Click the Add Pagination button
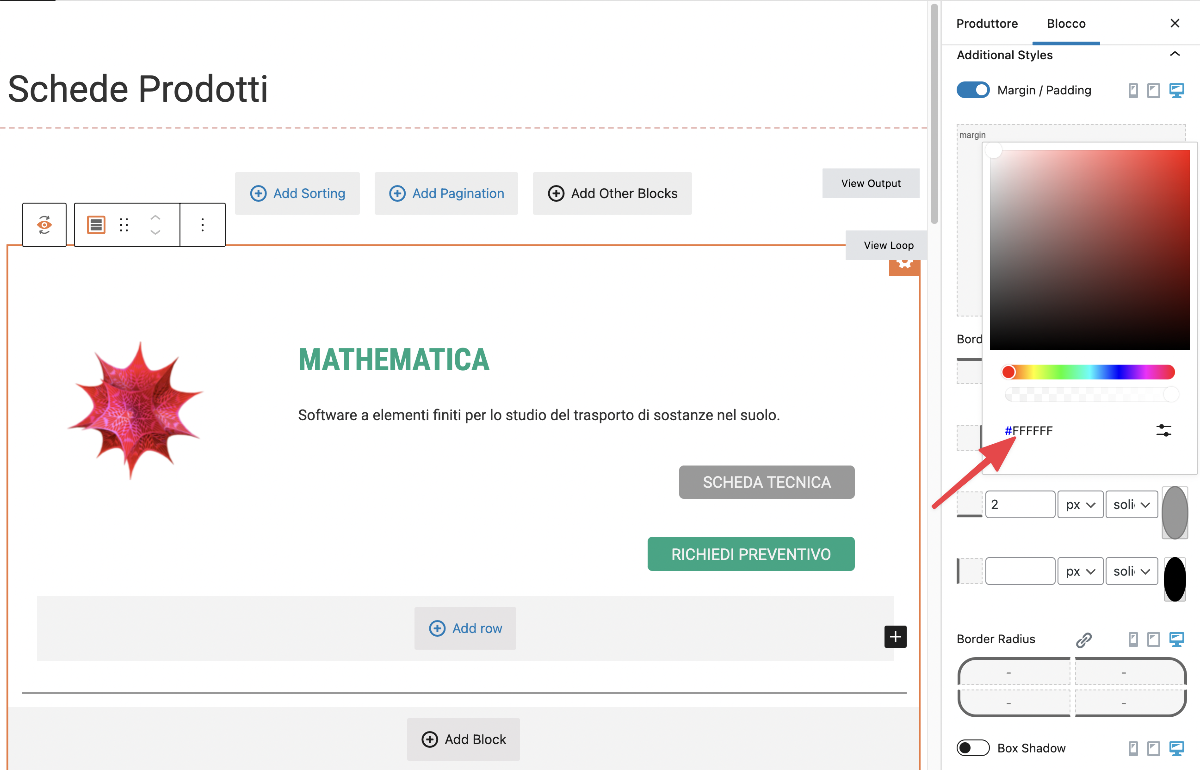This screenshot has height=770, width=1200. (x=446, y=193)
